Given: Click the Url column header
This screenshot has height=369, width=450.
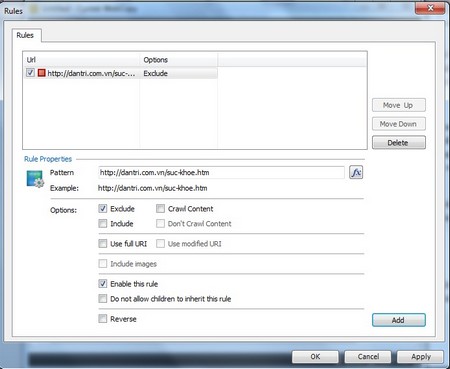Looking at the screenshot, I should click(81, 60).
